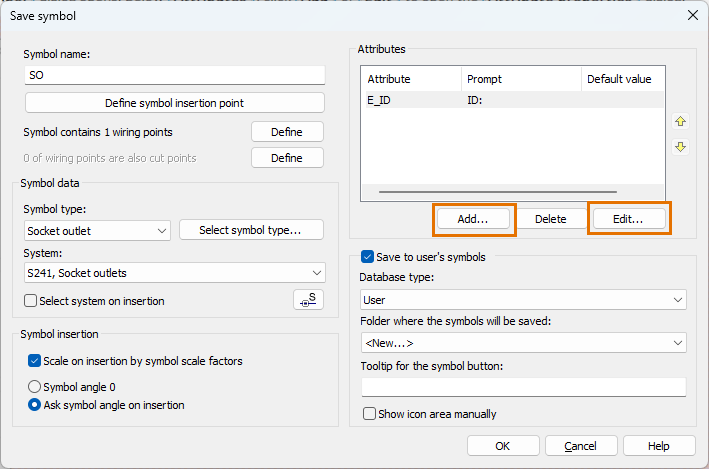The width and height of the screenshot is (709, 469).
Task: Click the Prompt column header
Action: (521, 79)
